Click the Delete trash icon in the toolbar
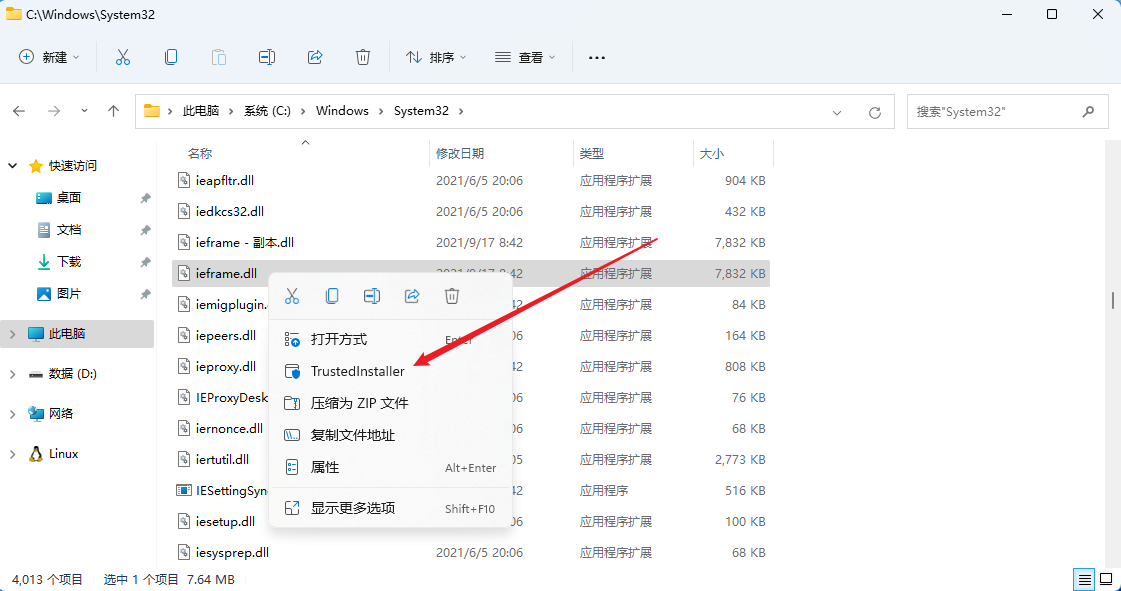This screenshot has width=1121, height=591. pyautogui.click(x=362, y=57)
